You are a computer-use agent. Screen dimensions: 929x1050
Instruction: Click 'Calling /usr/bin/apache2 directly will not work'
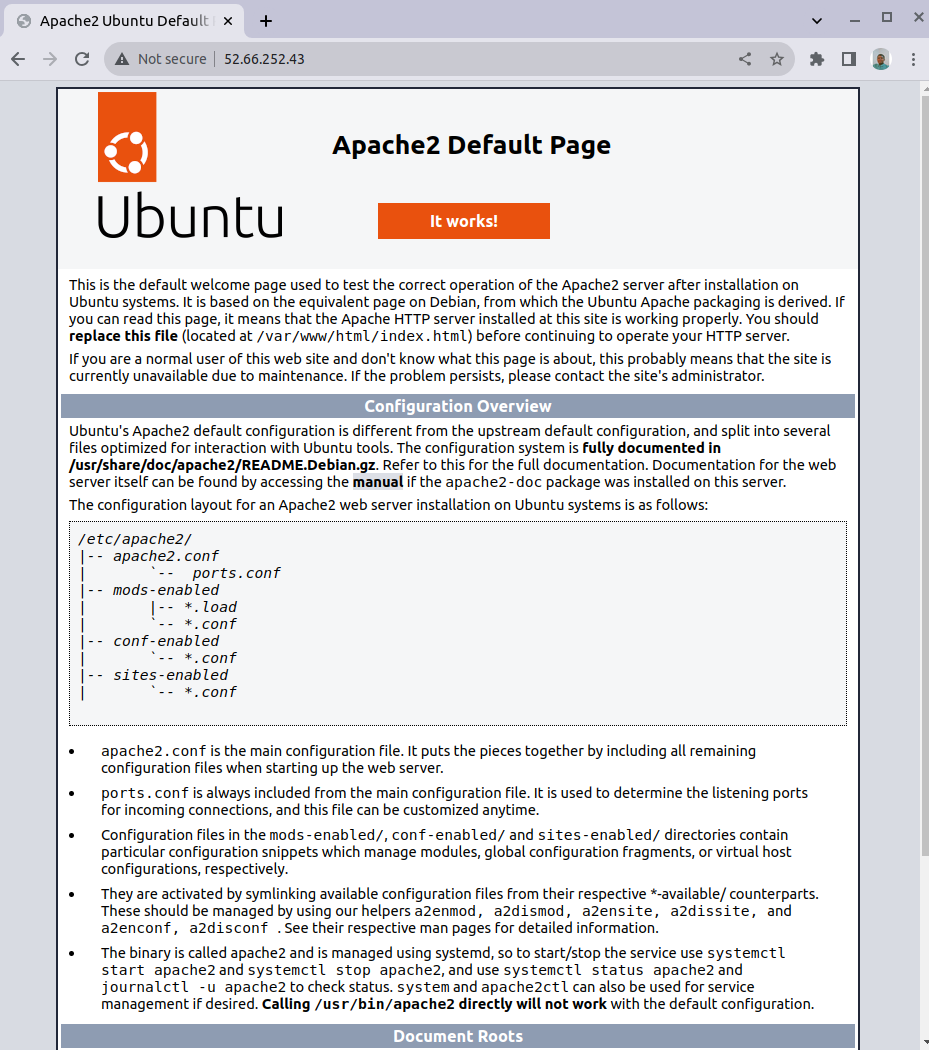[x=434, y=1004]
